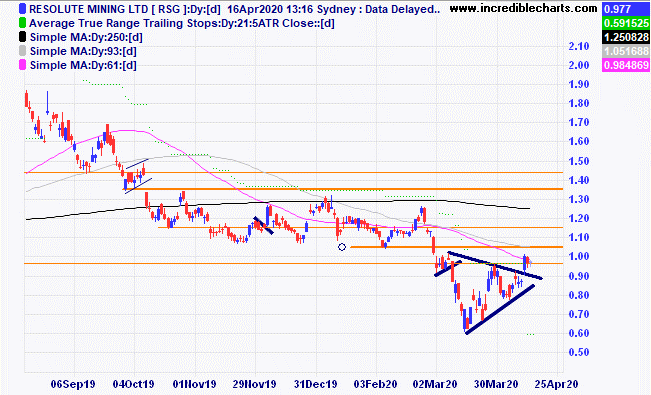Select the RESOLUTE MINING LTD title text
The image size is (651, 395).
pyautogui.click(x=85, y=9)
